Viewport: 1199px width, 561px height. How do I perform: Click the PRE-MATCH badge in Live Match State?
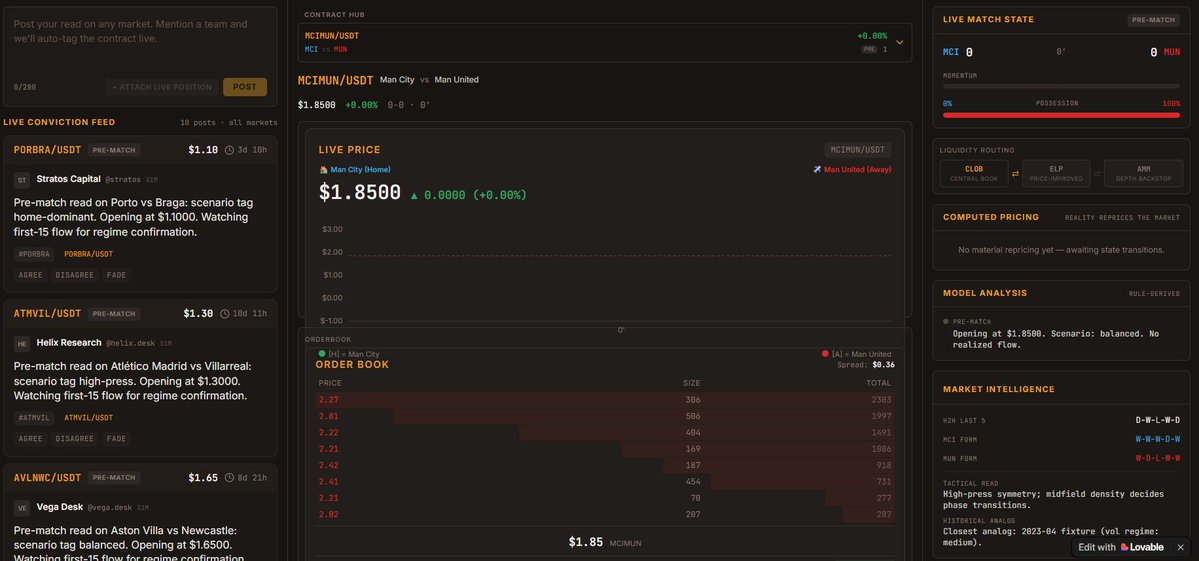[x=1153, y=20]
